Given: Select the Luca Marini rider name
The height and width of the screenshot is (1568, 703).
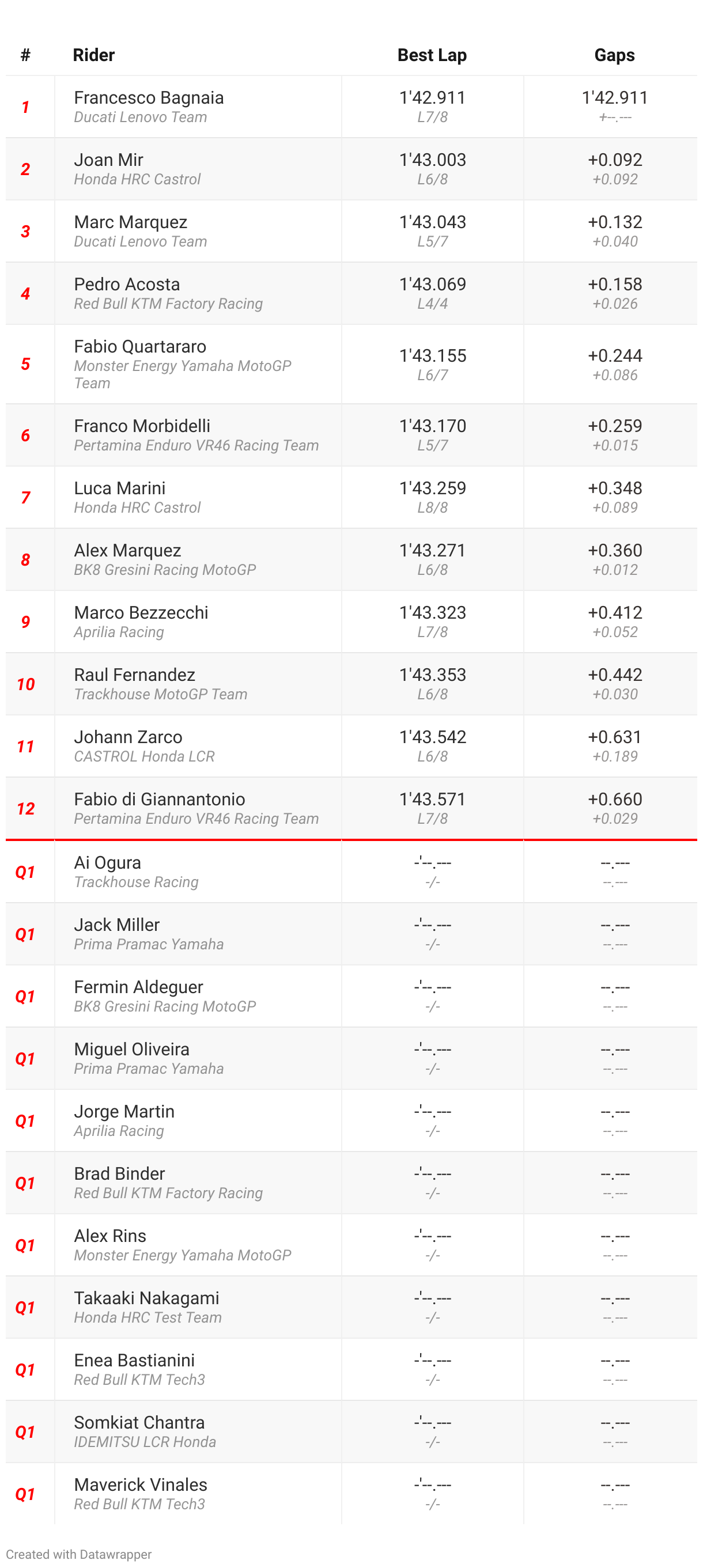Looking at the screenshot, I should point(119,488).
